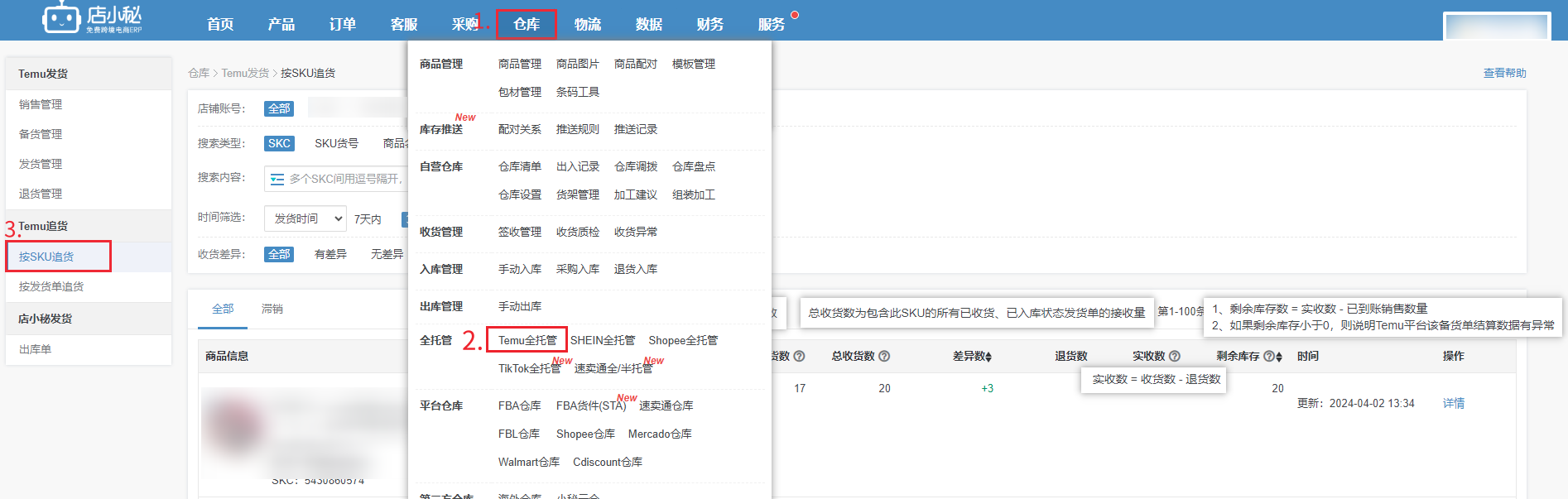Open 推送规则 under 库存推送
Image resolution: width=1568 pixels, height=499 pixels.
(578, 129)
